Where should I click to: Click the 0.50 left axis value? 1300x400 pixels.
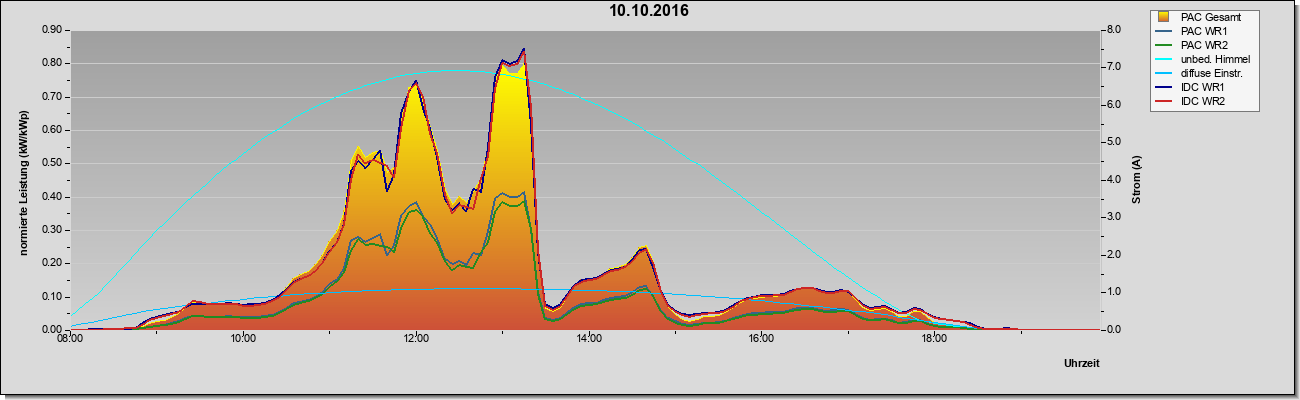pos(53,163)
